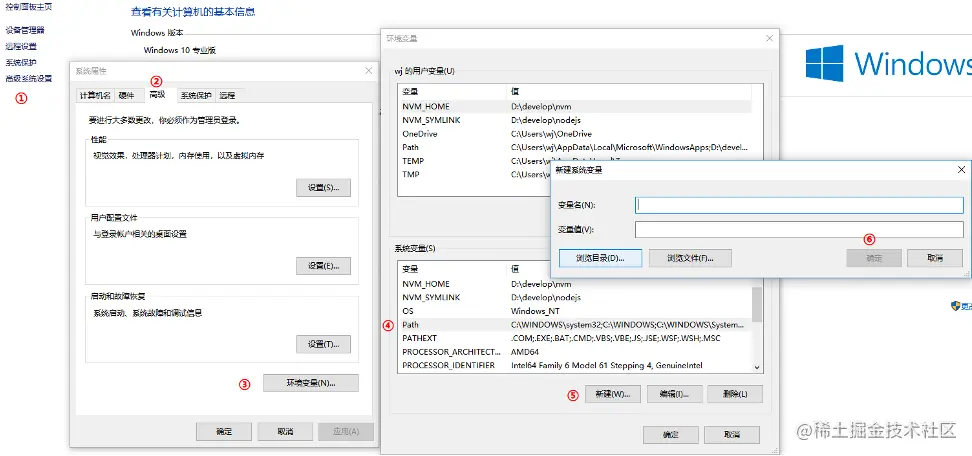Select the 高级 tab
Image resolution: width=972 pixels, height=456 pixels.
(157, 94)
